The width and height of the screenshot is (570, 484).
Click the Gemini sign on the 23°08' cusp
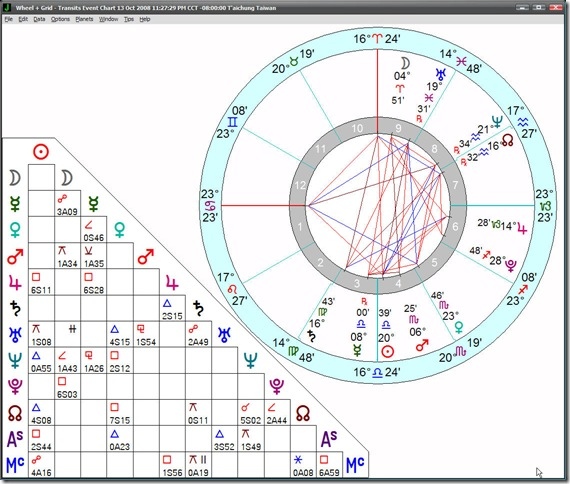point(232,122)
